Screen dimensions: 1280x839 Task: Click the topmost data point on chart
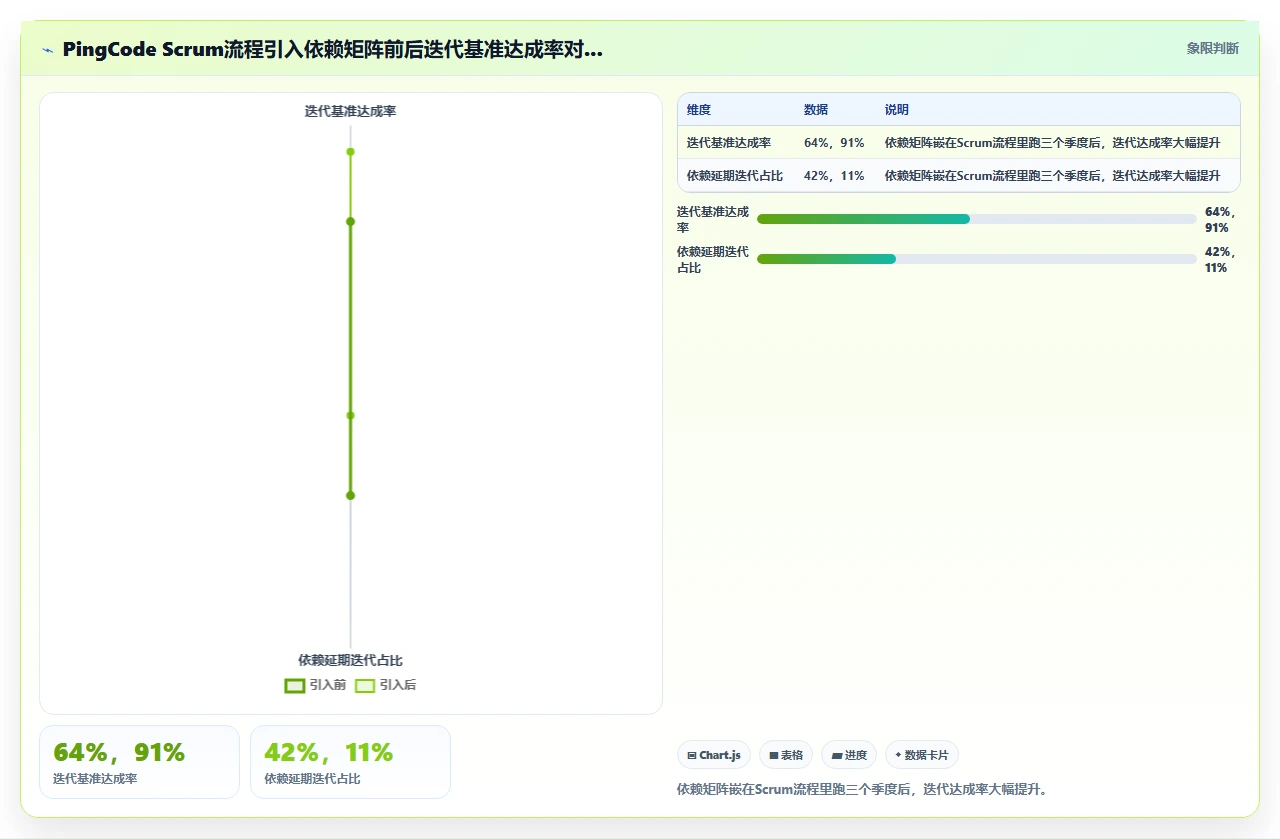tap(350, 152)
